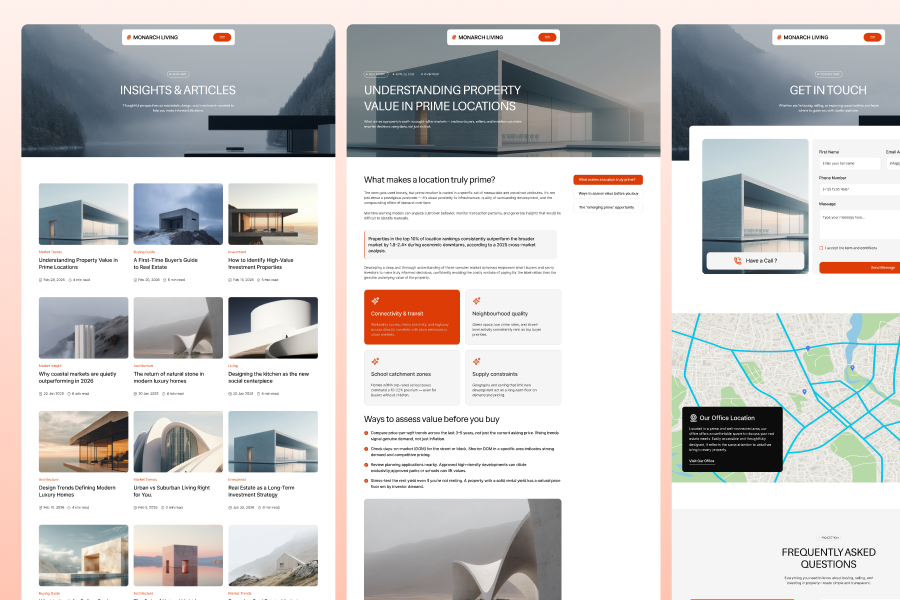Viewport: 900px width, 600px height.
Task: Select 'Ways to assess value before you buy' contents item
Action: [608, 193]
